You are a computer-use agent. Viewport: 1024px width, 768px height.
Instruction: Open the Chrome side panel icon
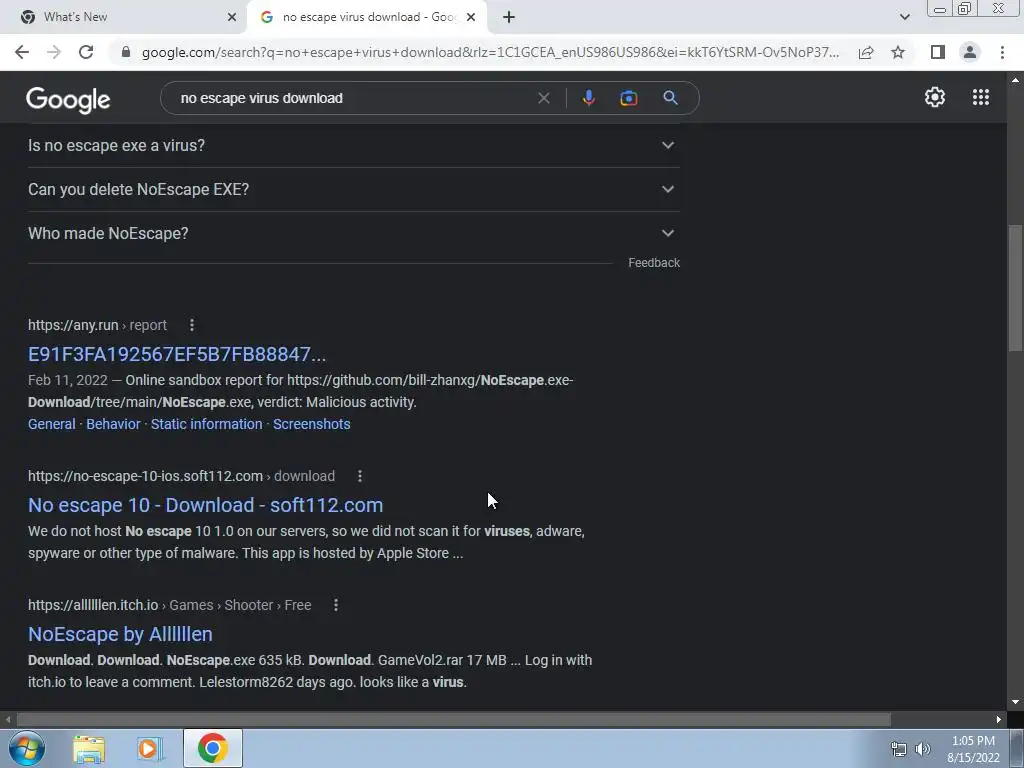[x=938, y=52]
